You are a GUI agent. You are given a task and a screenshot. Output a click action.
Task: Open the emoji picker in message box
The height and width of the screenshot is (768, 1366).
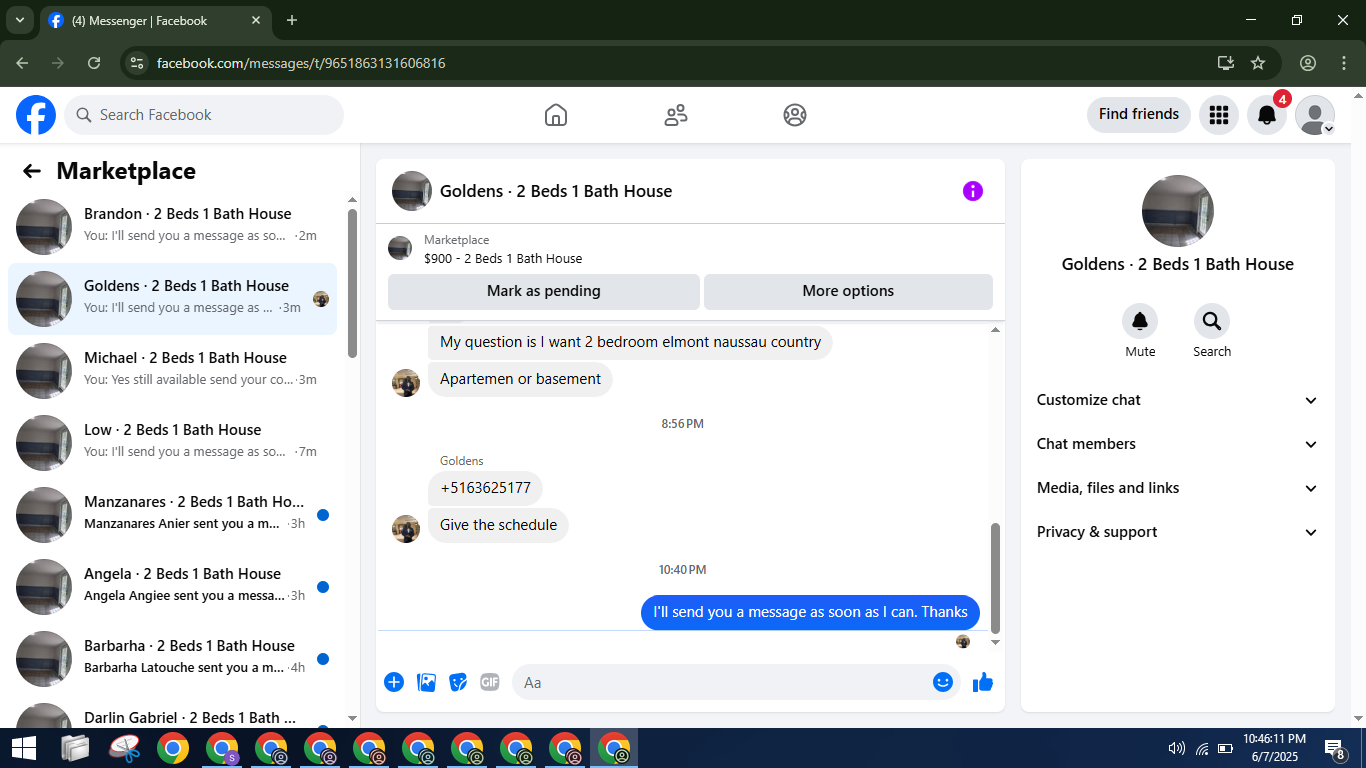(942, 682)
